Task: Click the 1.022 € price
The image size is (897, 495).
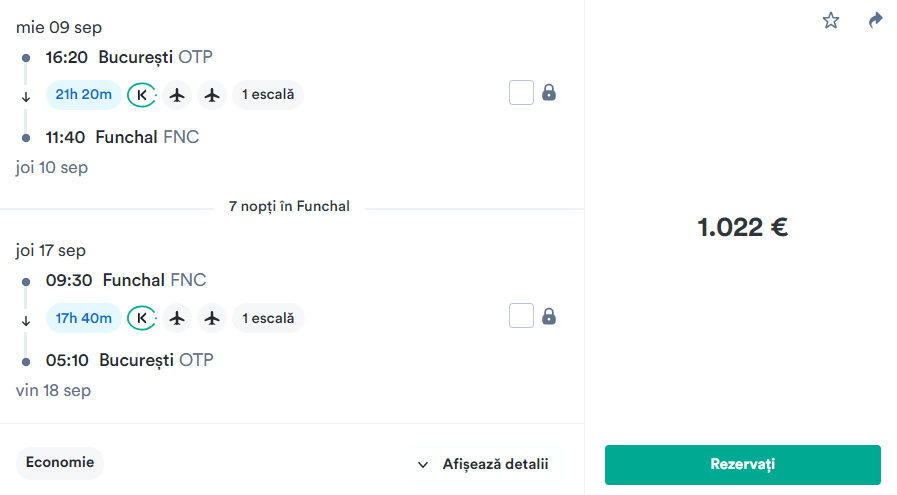Action: (742, 227)
